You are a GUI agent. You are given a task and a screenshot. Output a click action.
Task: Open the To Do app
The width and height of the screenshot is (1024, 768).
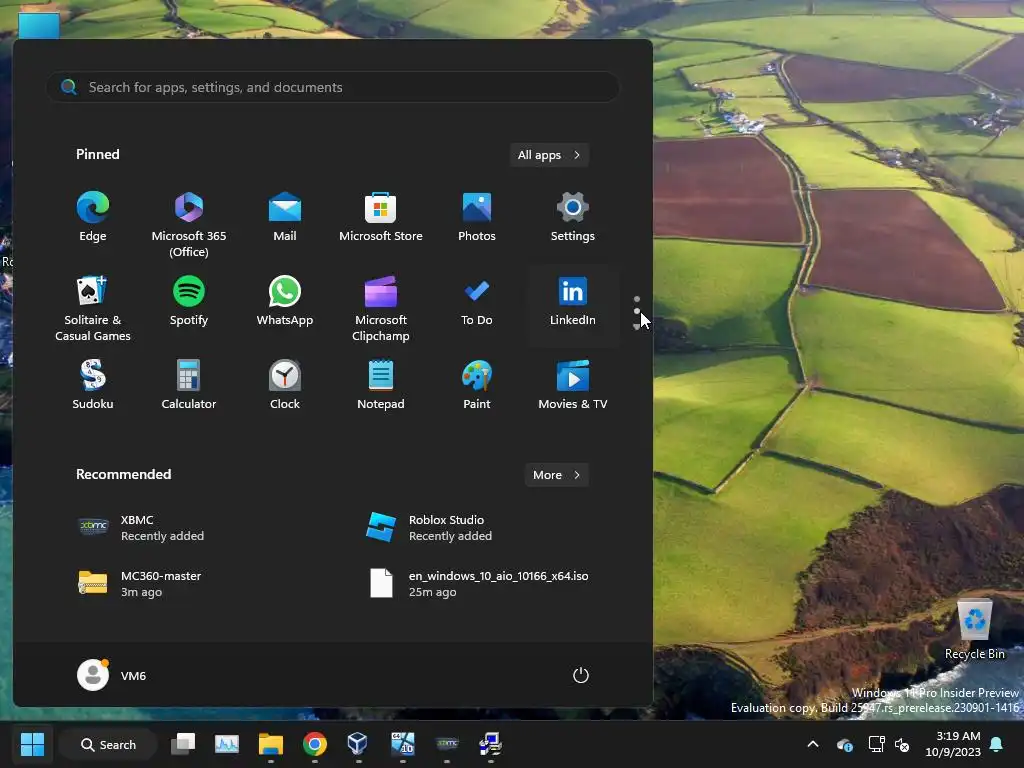tap(477, 300)
